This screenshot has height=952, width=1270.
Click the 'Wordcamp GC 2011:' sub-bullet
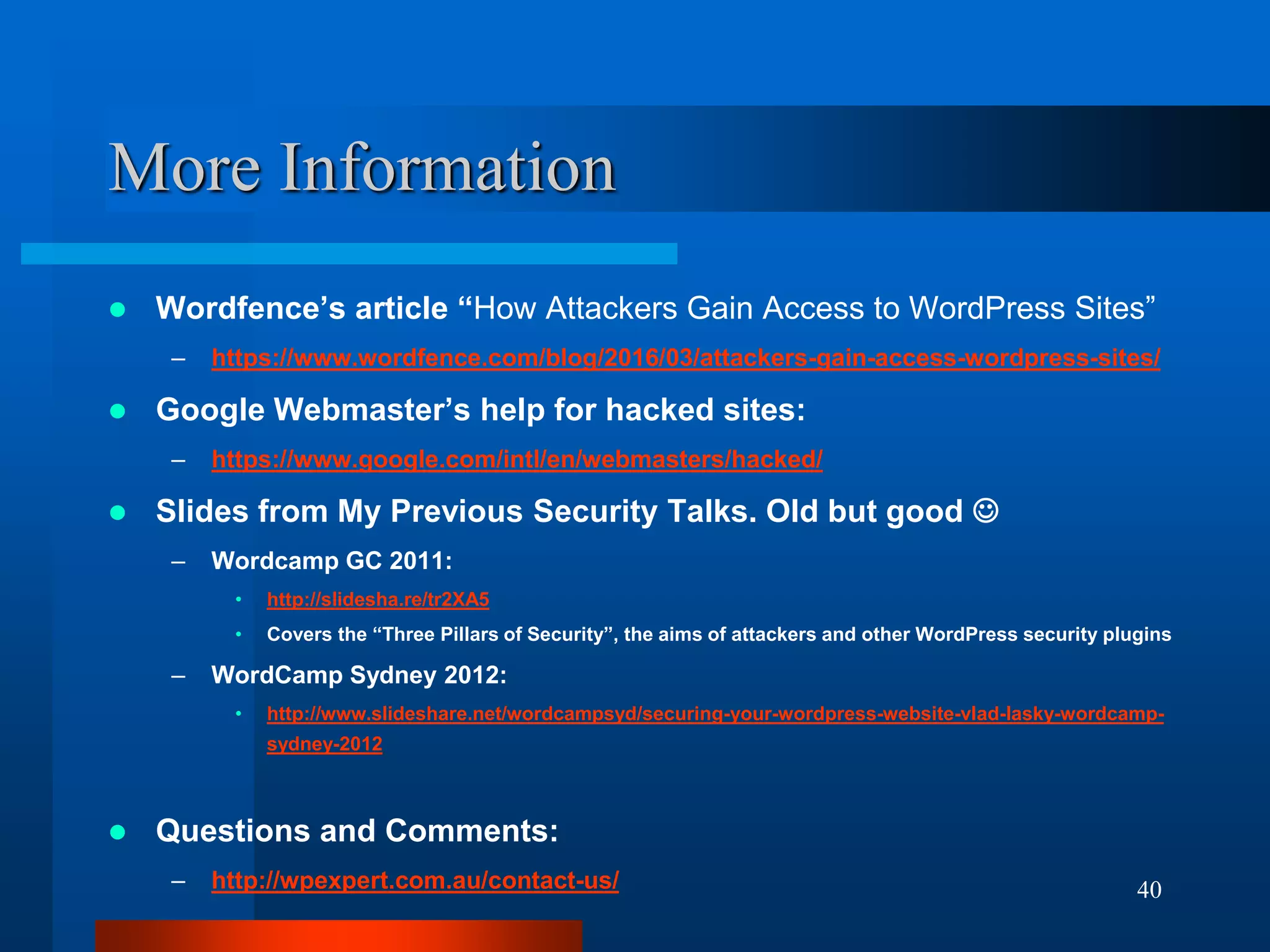click(x=332, y=560)
